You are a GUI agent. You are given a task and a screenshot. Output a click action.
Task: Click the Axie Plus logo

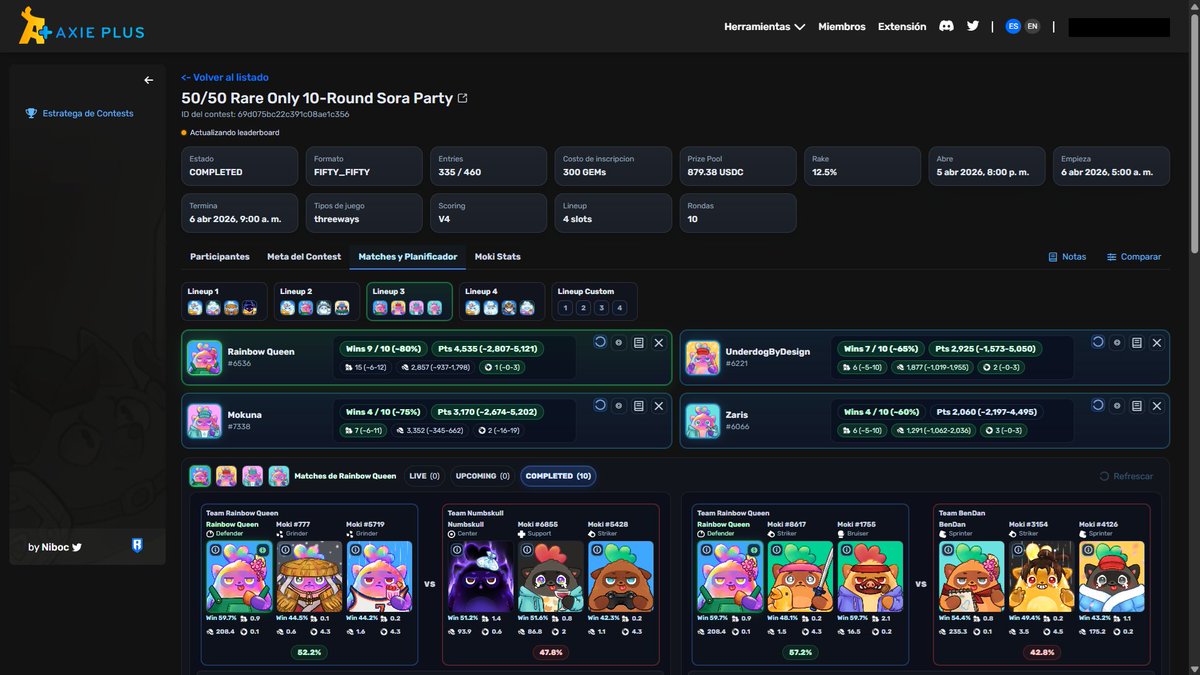click(x=81, y=26)
